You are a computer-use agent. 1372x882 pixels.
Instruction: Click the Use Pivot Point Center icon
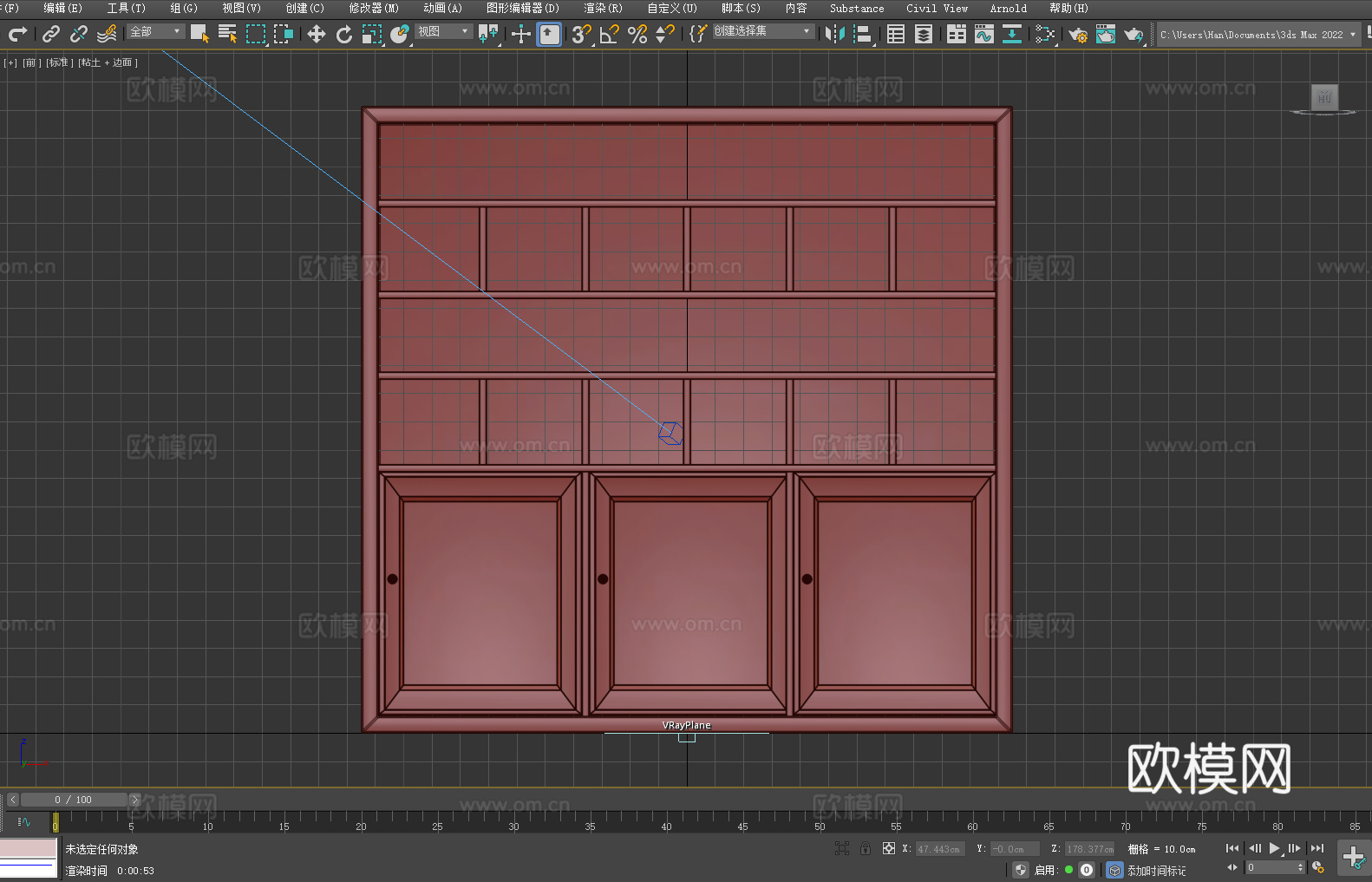488,34
